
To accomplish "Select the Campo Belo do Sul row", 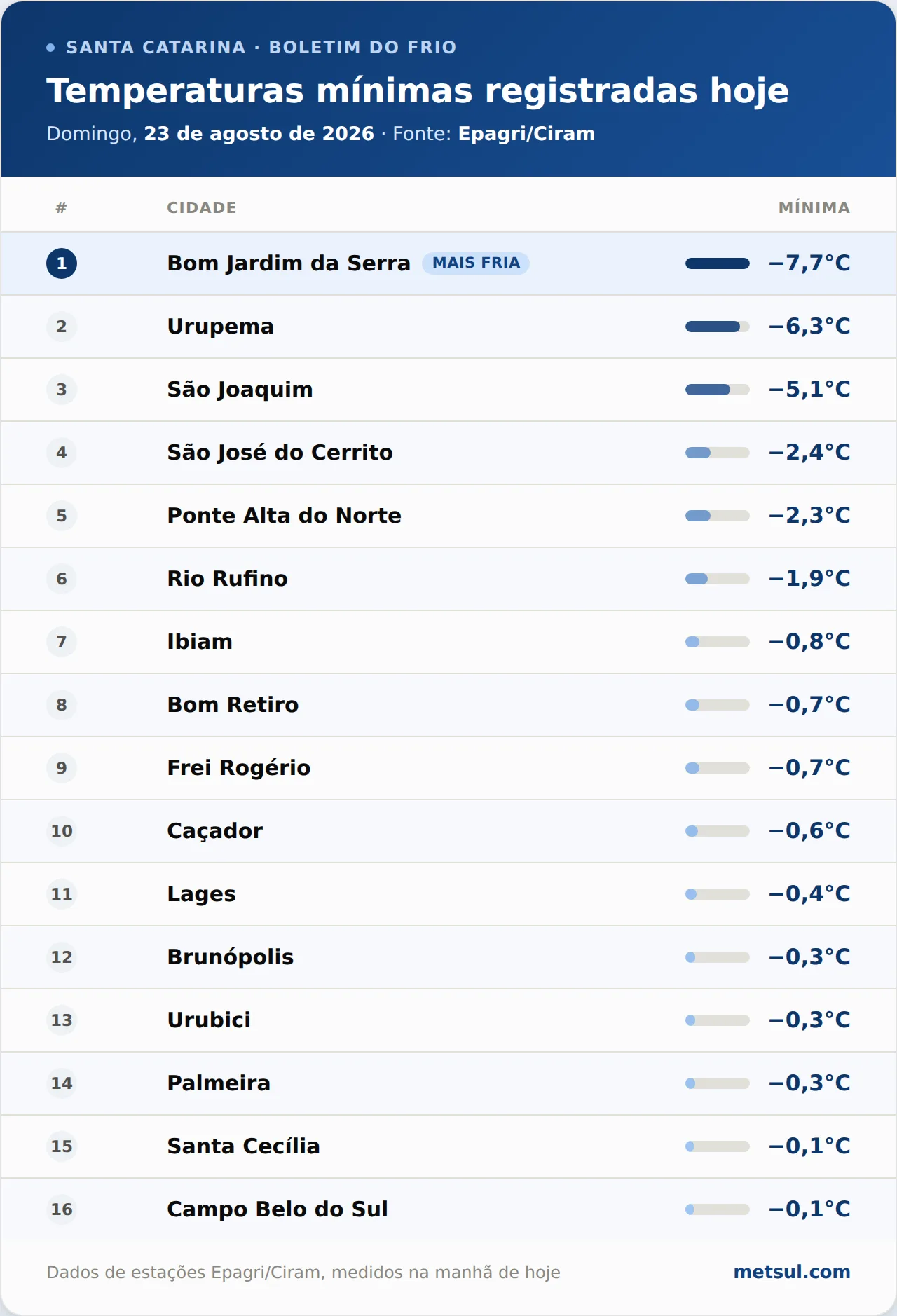I will pos(448,1209).
